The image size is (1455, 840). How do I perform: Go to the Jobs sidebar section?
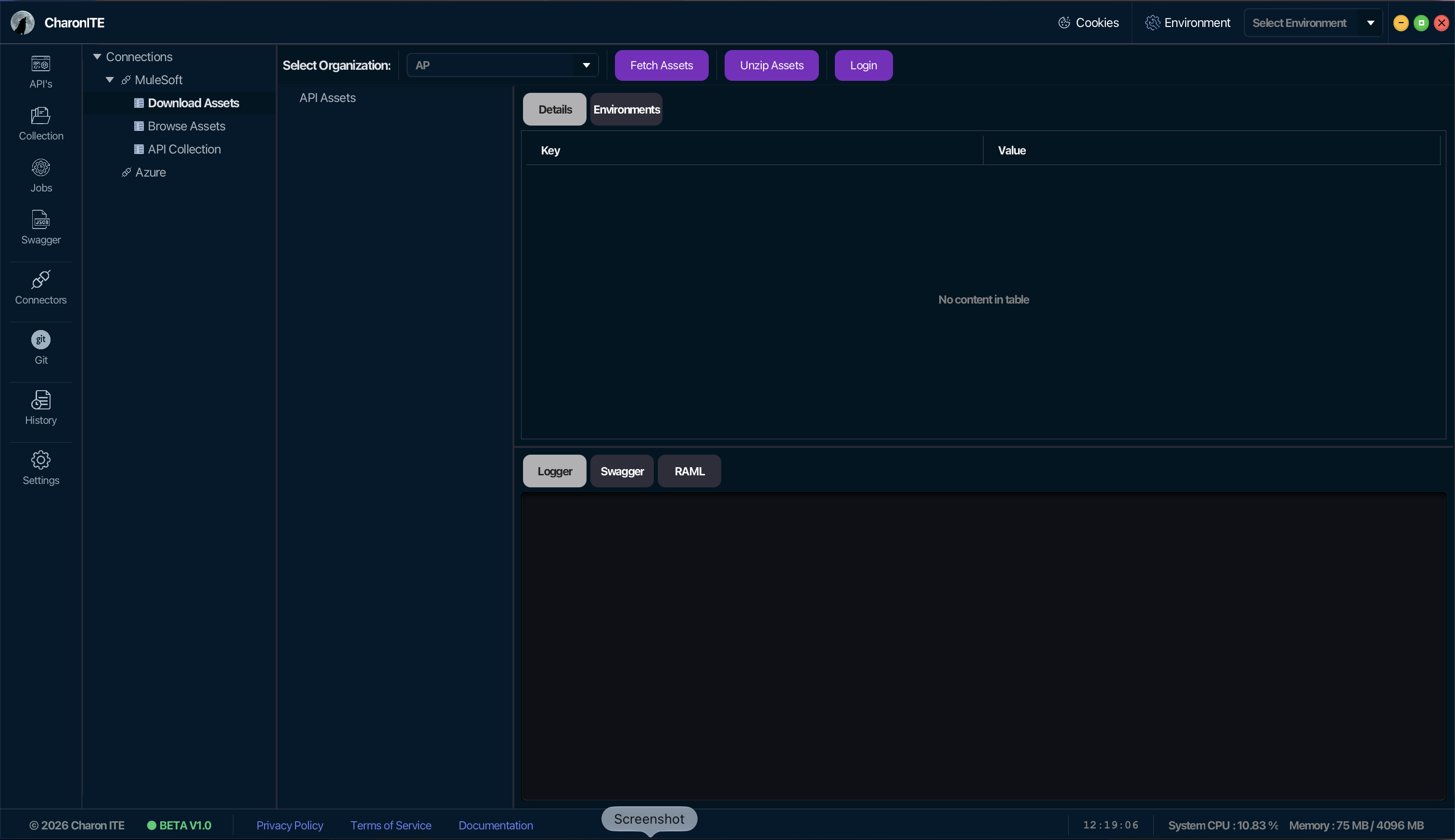[x=40, y=176]
